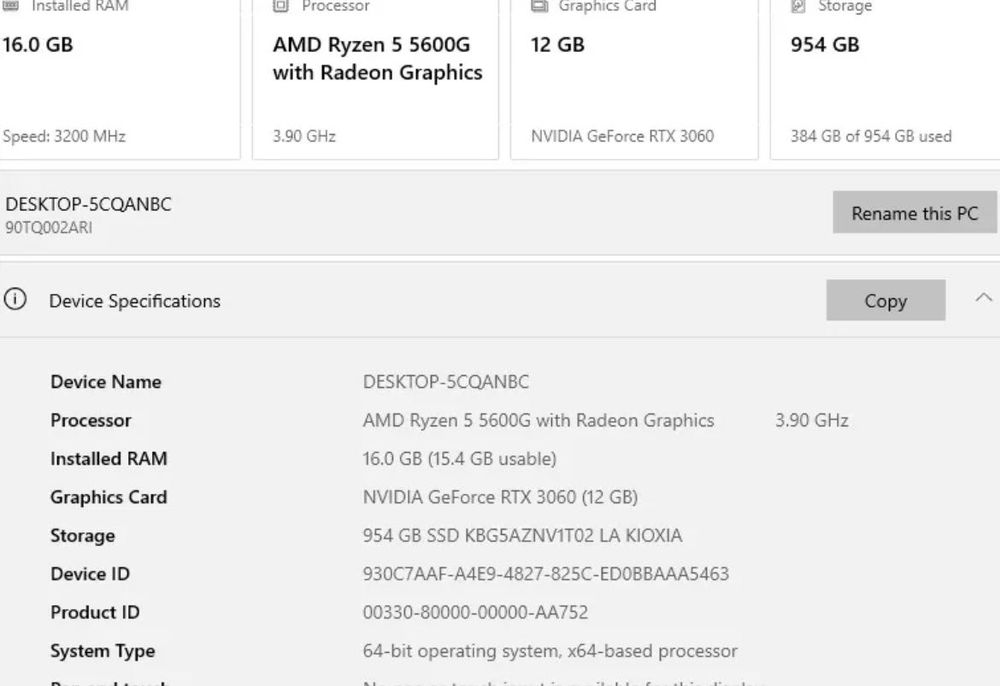Click the DESKTOP-5CQANBC name in the PC header
The width and height of the screenshot is (1000, 686).
click(89, 204)
